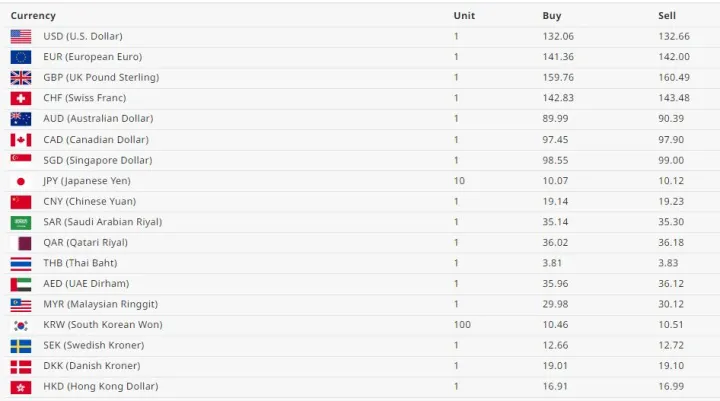This screenshot has height=401, width=720.
Task: Click the Swiss flag icon
Action: (21, 98)
